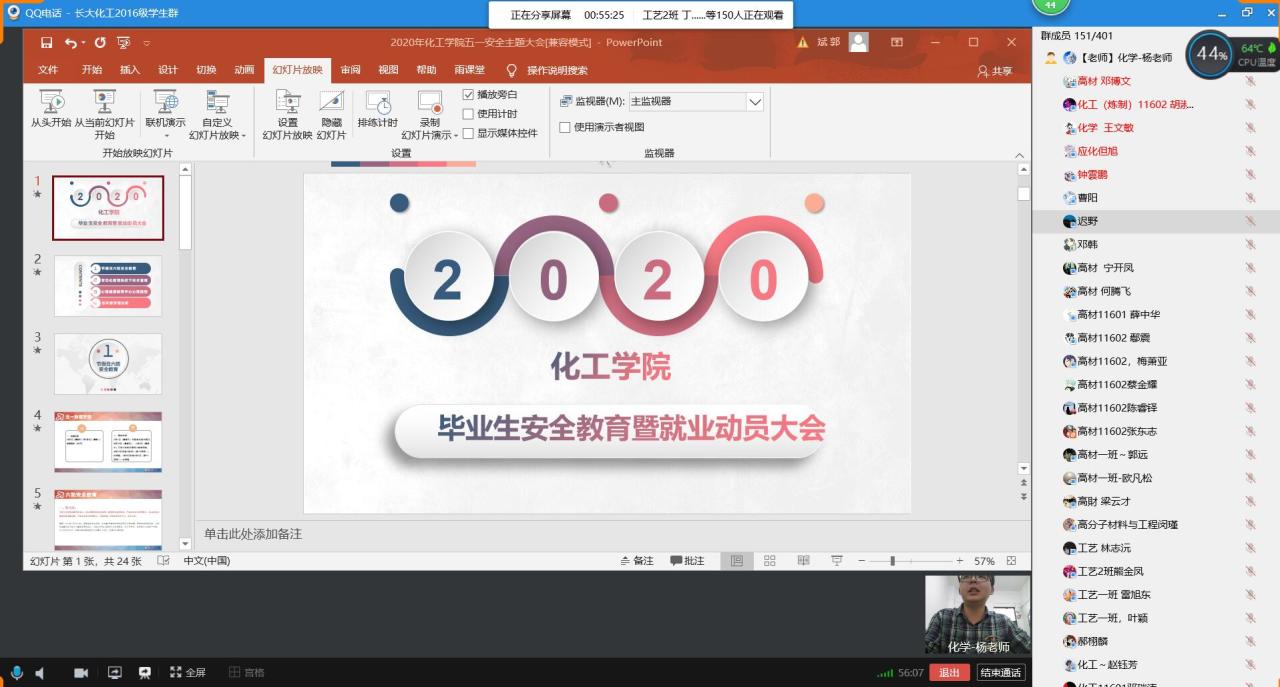Select slide 3 thumbnail in the panel
Screen dimensions: 1280x687
point(107,364)
